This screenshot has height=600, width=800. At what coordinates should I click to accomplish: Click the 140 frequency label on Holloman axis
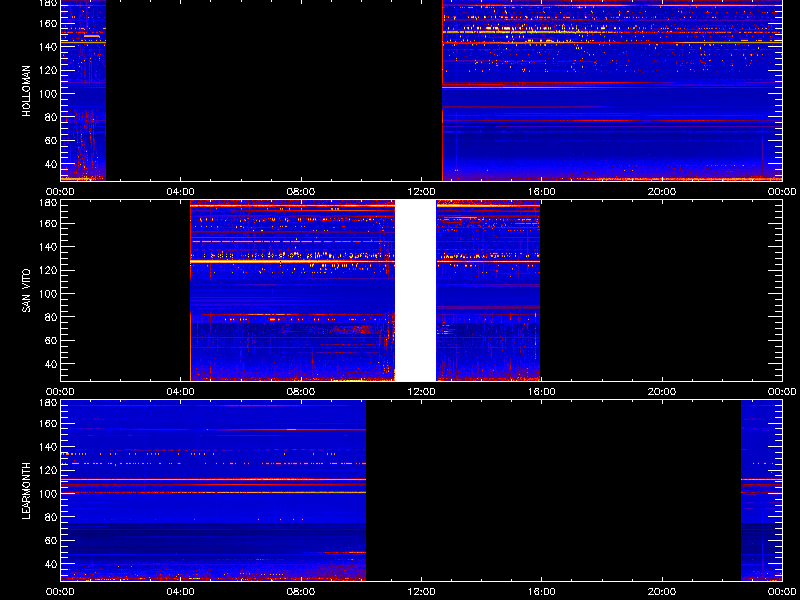click(x=48, y=46)
